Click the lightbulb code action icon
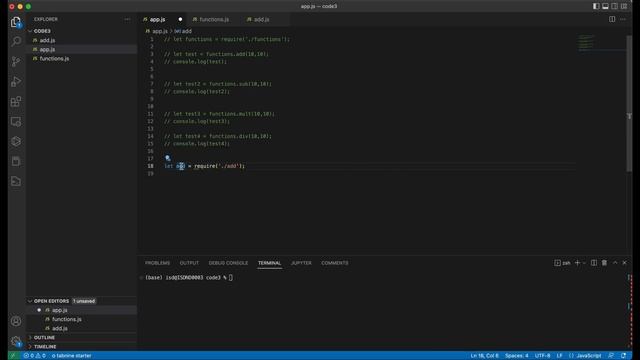This screenshot has height=360, width=640. 167,158
